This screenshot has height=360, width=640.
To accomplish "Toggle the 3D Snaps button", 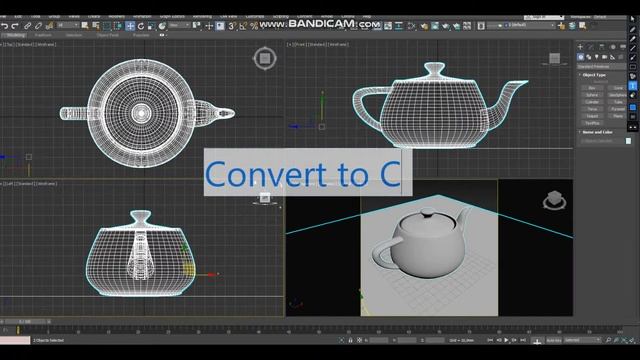I will click(x=232, y=26).
